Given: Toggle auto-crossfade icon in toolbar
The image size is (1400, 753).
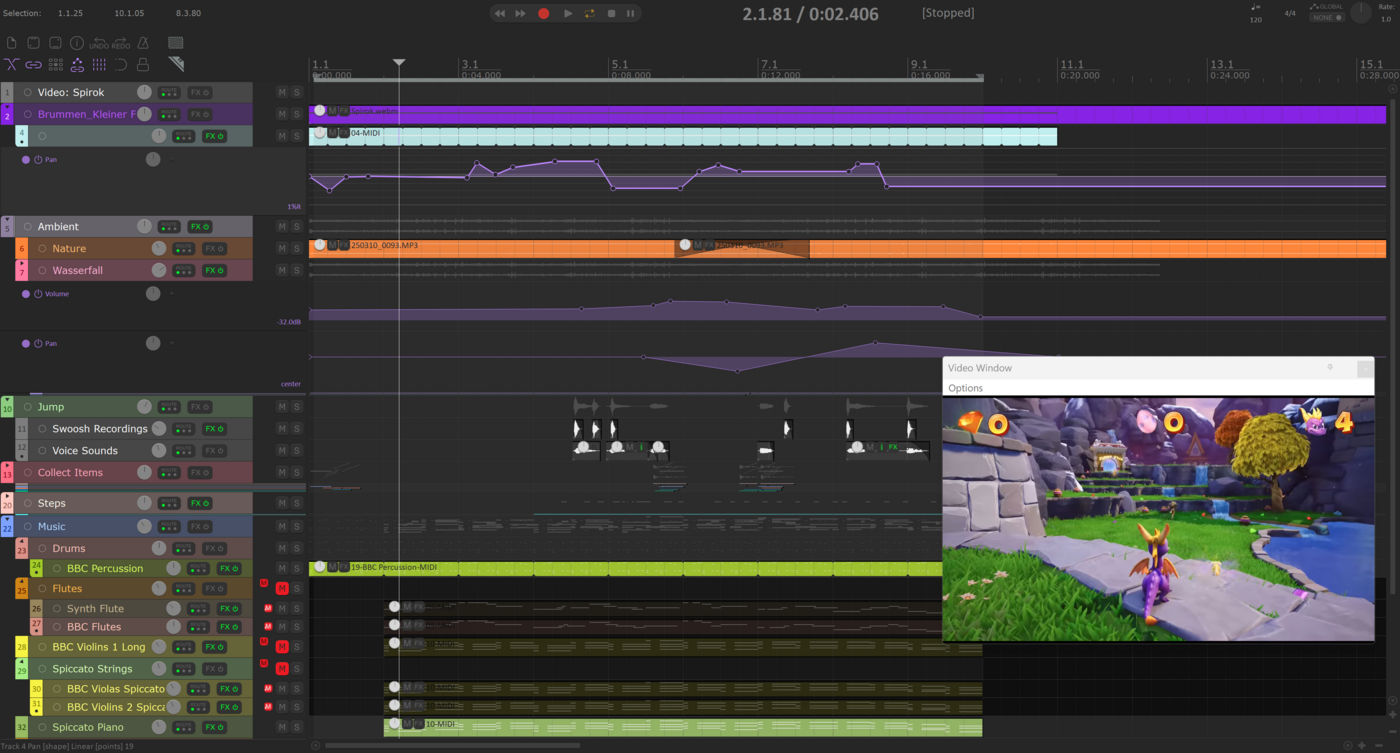Looking at the screenshot, I should click(12, 65).
